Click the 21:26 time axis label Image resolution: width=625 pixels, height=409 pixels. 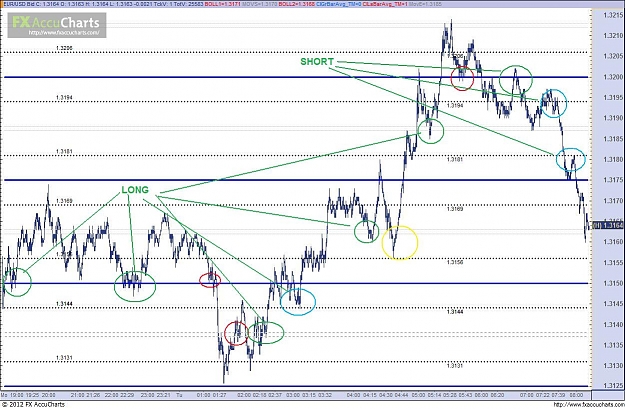(95, 395)
